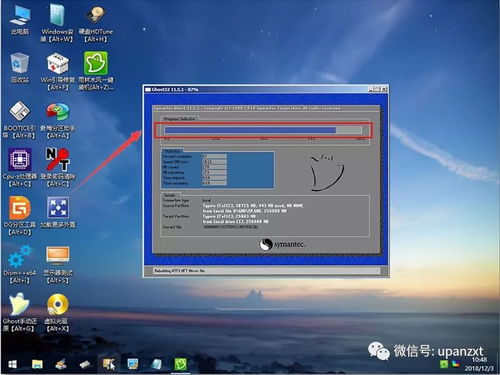This screenshot has height=375, width=500.
Task: Open 加载更多外置 desktop icon
Action: (x=58, y=213)
